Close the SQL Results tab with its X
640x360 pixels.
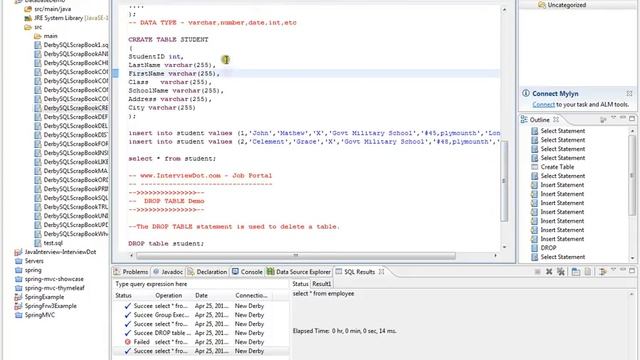[x=381, y=271]
